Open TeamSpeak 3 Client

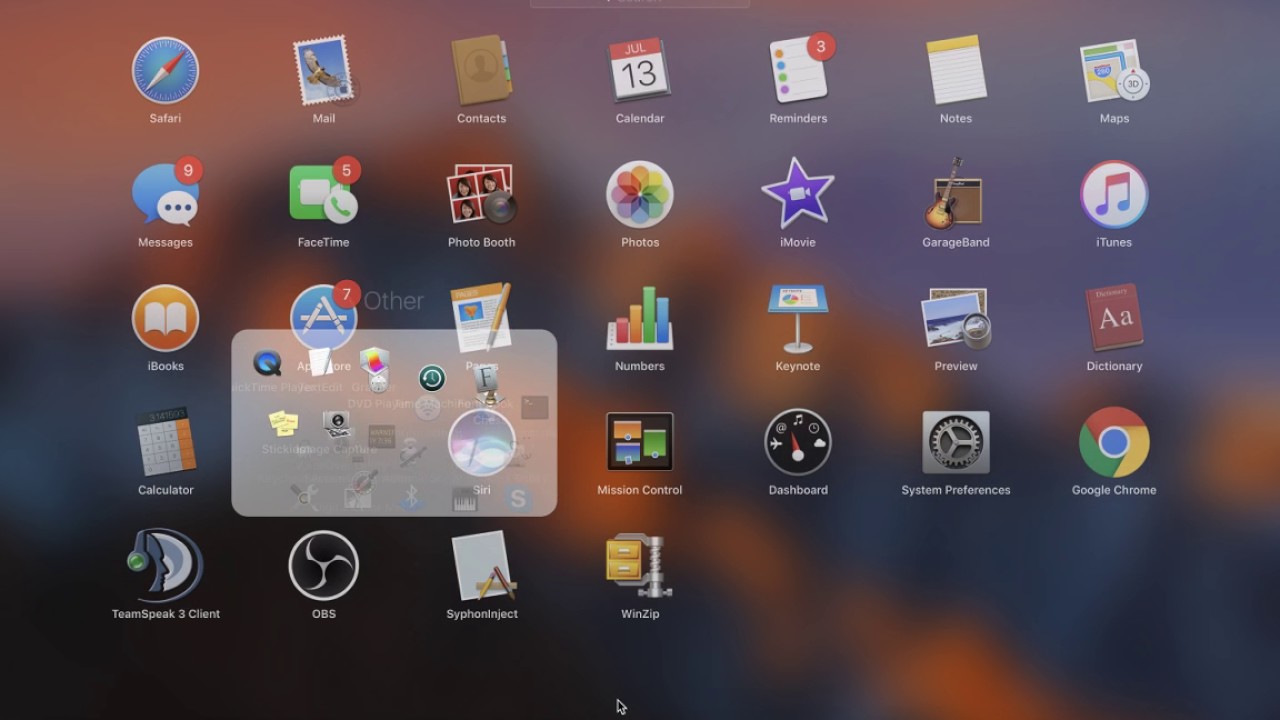[x=166, y=566]
